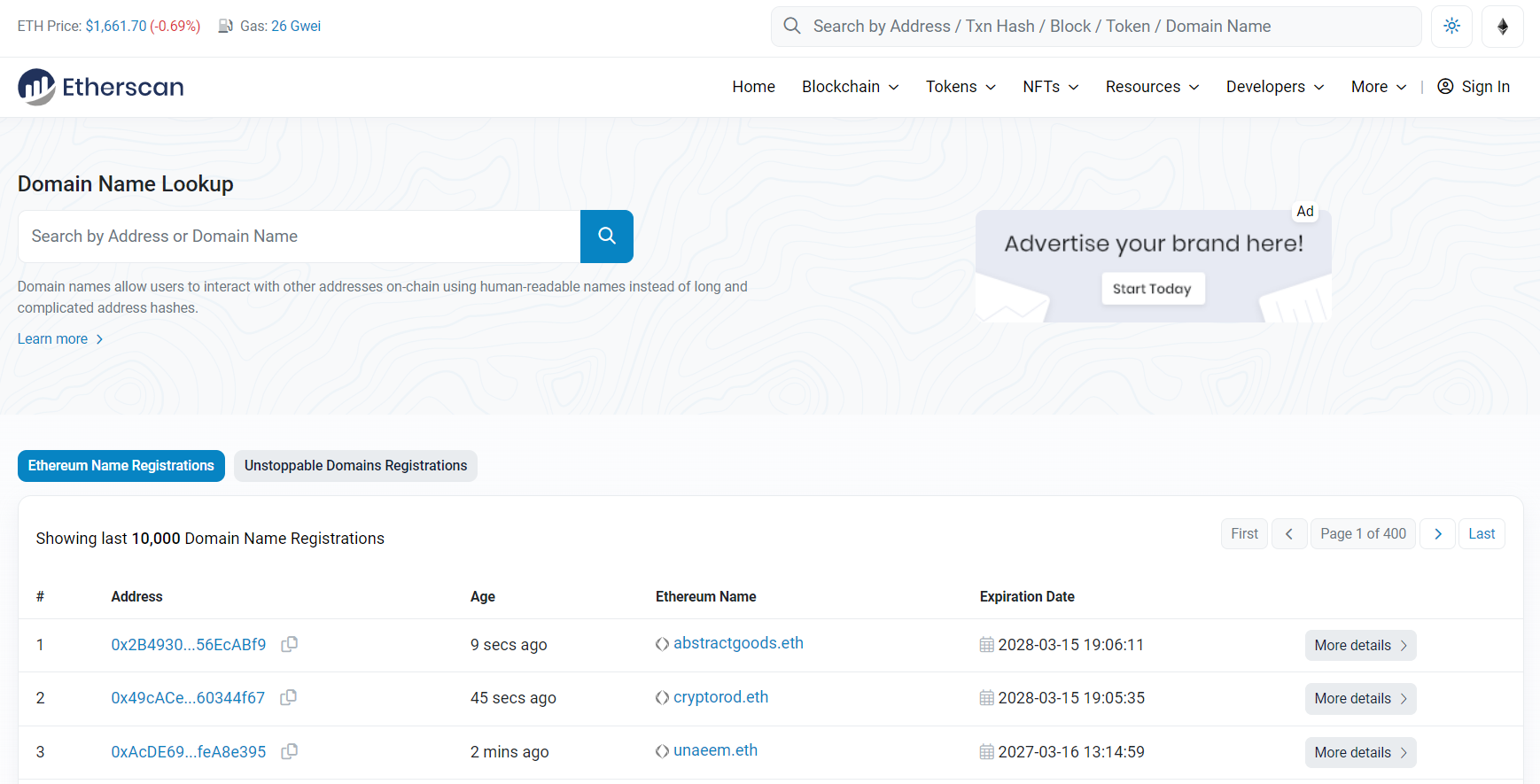1540x784 pixels.
Task: Click the previous page arrow in pagination
Action: tap(1288, 534)
